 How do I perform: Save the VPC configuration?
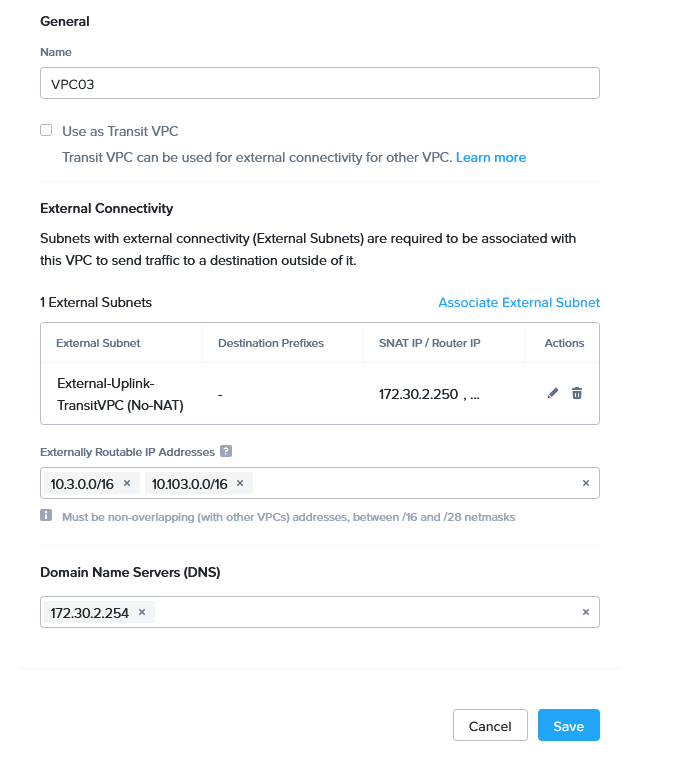568,726
